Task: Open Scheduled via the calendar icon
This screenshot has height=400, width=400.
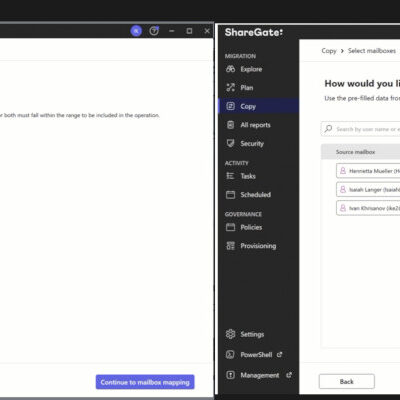Action: point(230,195)
